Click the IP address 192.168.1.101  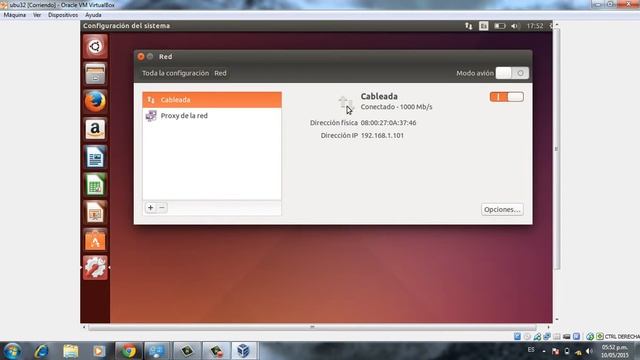coord(382,135)
